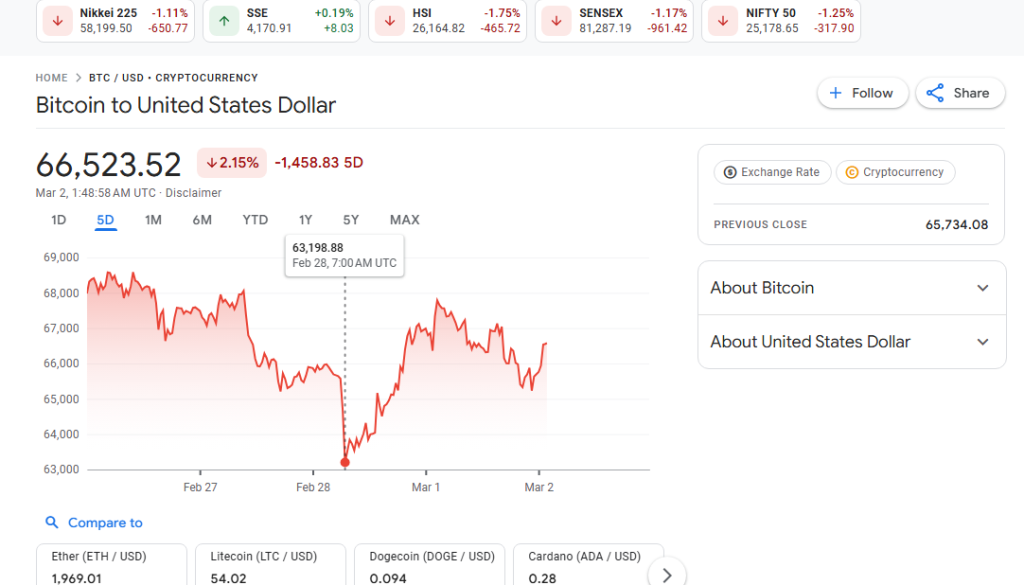Open the Disclaimer link

tap(194, 192)
